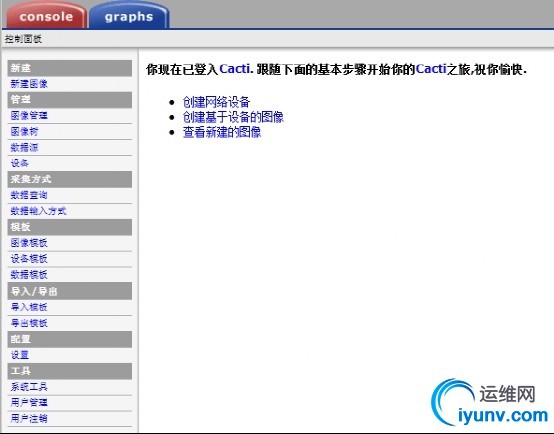This screenshot has width=554, height=434.
Task: Select 用户注销 to log out
Action: [x=29, y=418]
